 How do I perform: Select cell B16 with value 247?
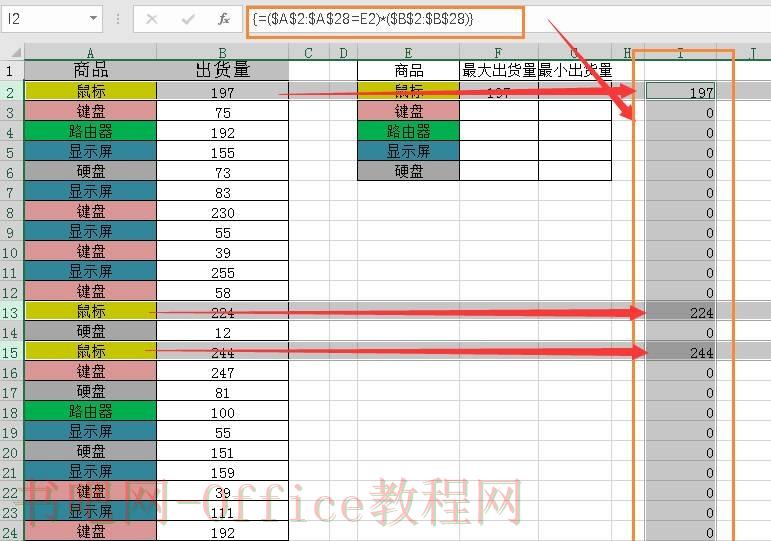coord(222,372)
